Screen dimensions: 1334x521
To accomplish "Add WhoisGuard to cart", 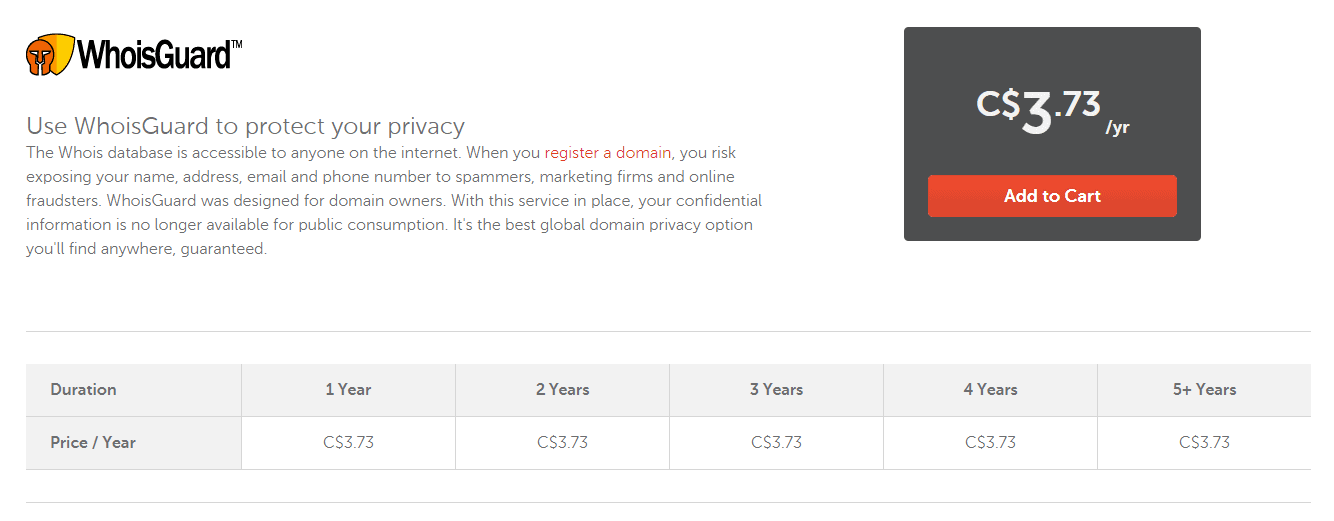I will pos(1052,196).
